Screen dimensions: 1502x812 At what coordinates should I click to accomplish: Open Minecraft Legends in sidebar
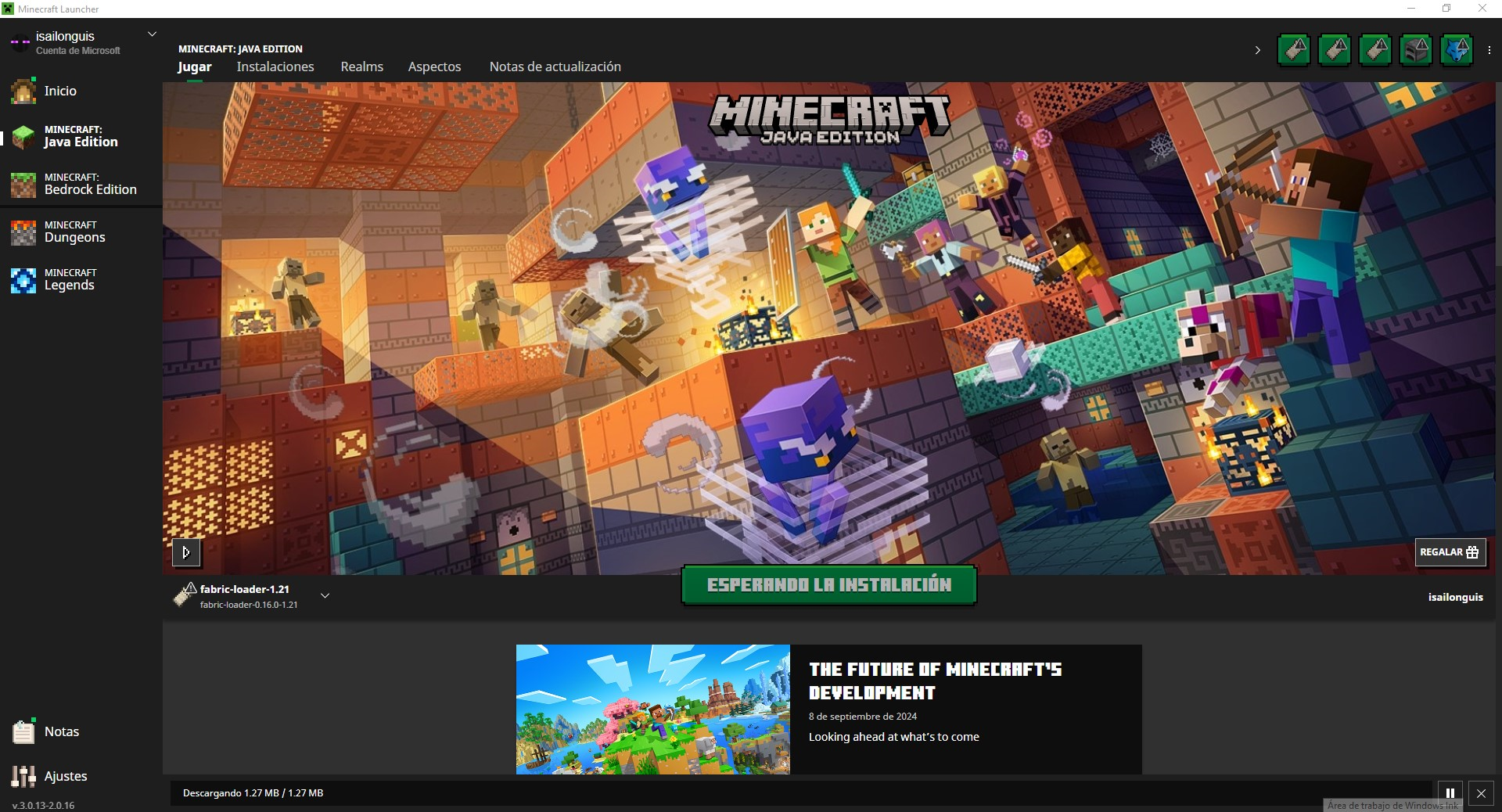[81, 279]
